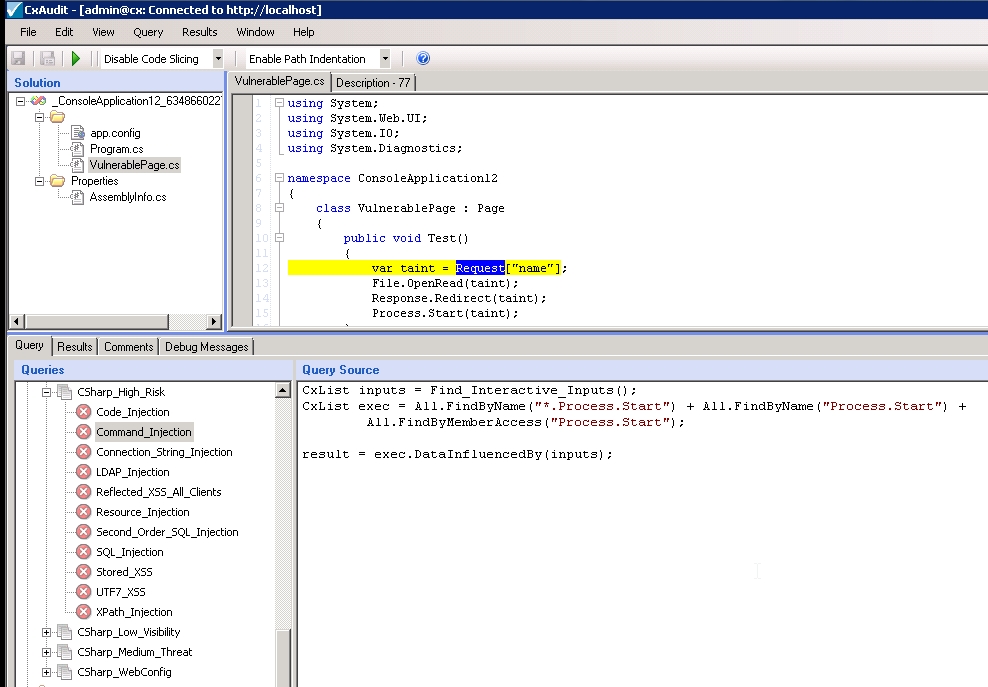The image size is (988, 687).
Task: Open the Query menu
Action: click(x=147, y=31)
